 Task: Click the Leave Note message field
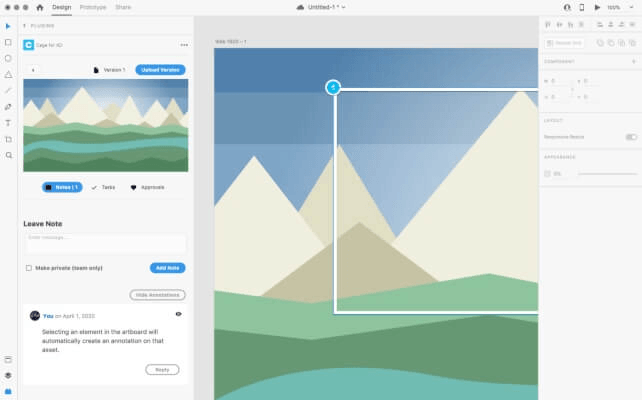(x=106, y=243)
